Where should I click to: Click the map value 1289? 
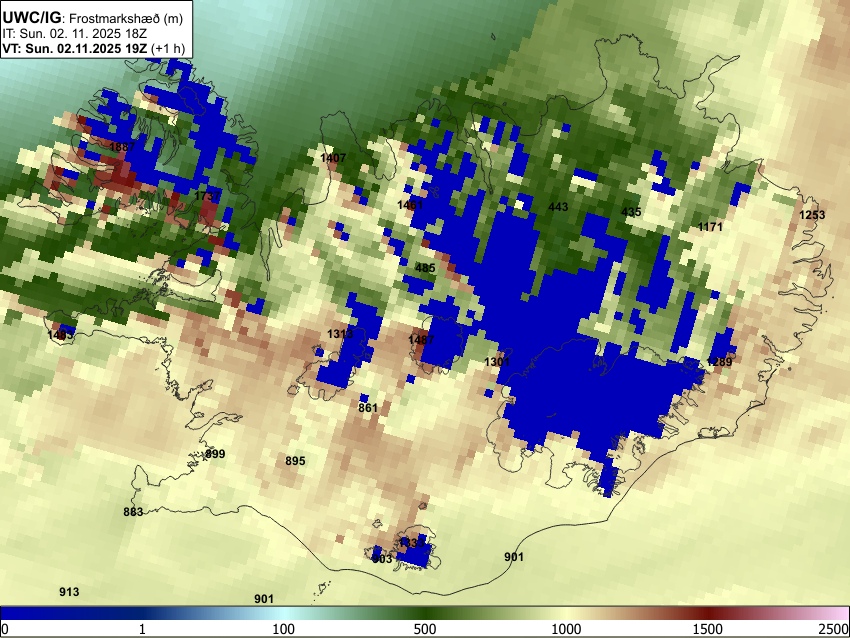click(x=720, y=362)
